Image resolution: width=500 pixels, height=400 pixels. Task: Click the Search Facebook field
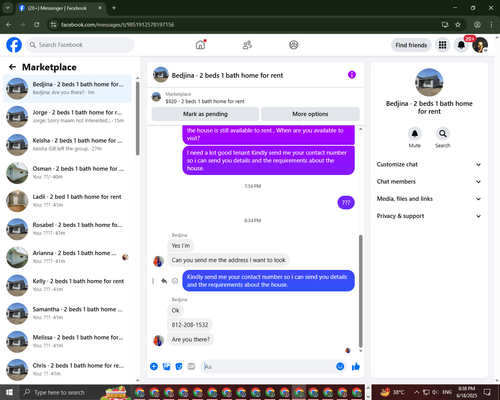pyautogui.click(x=80, y=45)
